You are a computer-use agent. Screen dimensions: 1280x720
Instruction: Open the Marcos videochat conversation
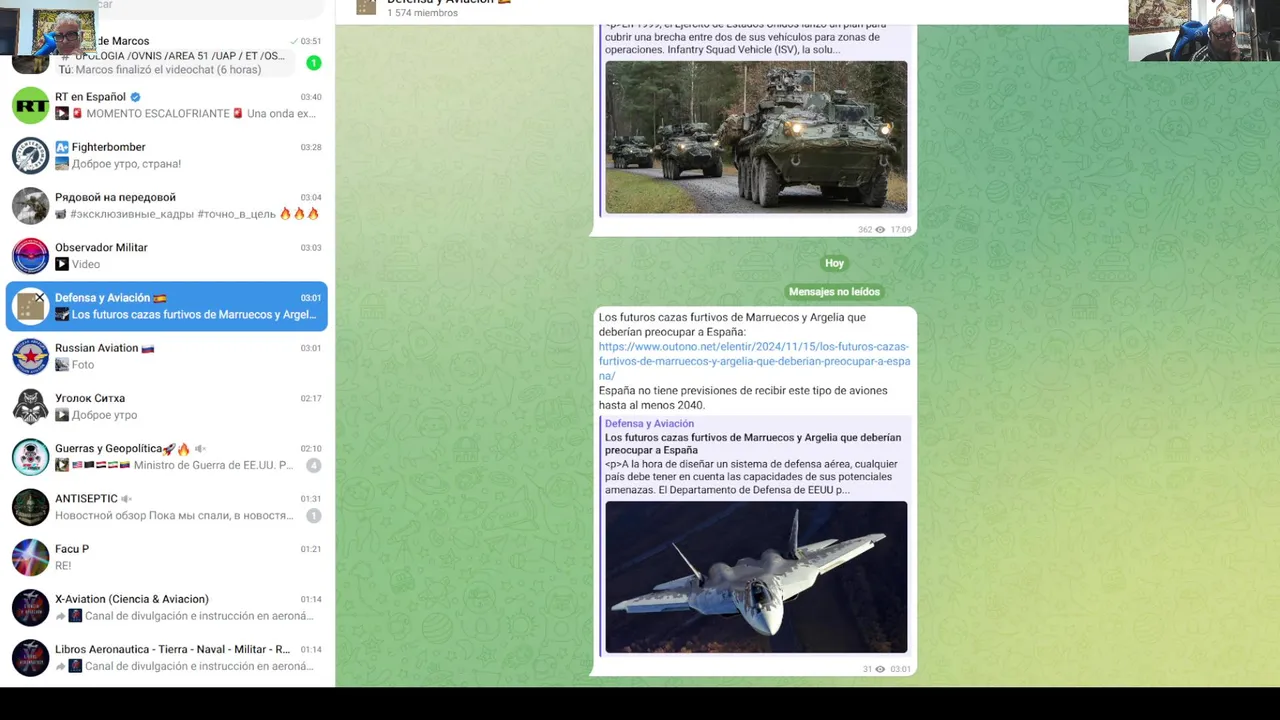(167, 55)
